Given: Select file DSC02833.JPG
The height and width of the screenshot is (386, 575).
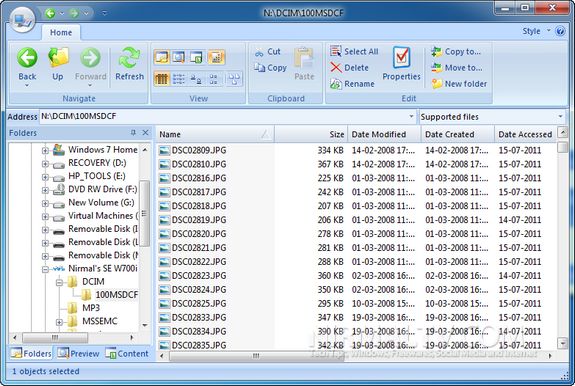Looking at the screenshot, I should (x=199, y=317).
